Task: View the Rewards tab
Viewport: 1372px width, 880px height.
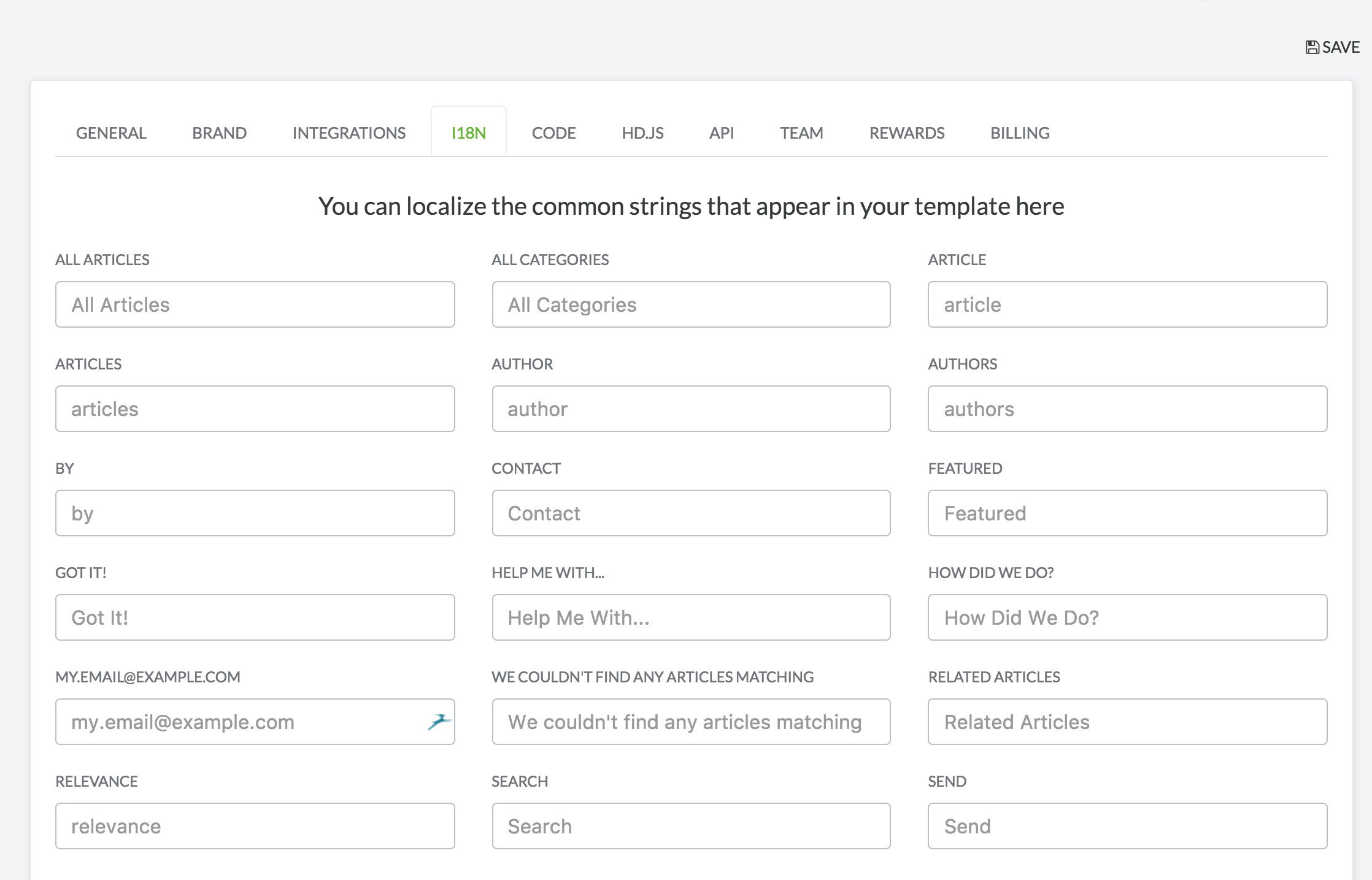Action: pyautogui.click(x=906, y=133)
